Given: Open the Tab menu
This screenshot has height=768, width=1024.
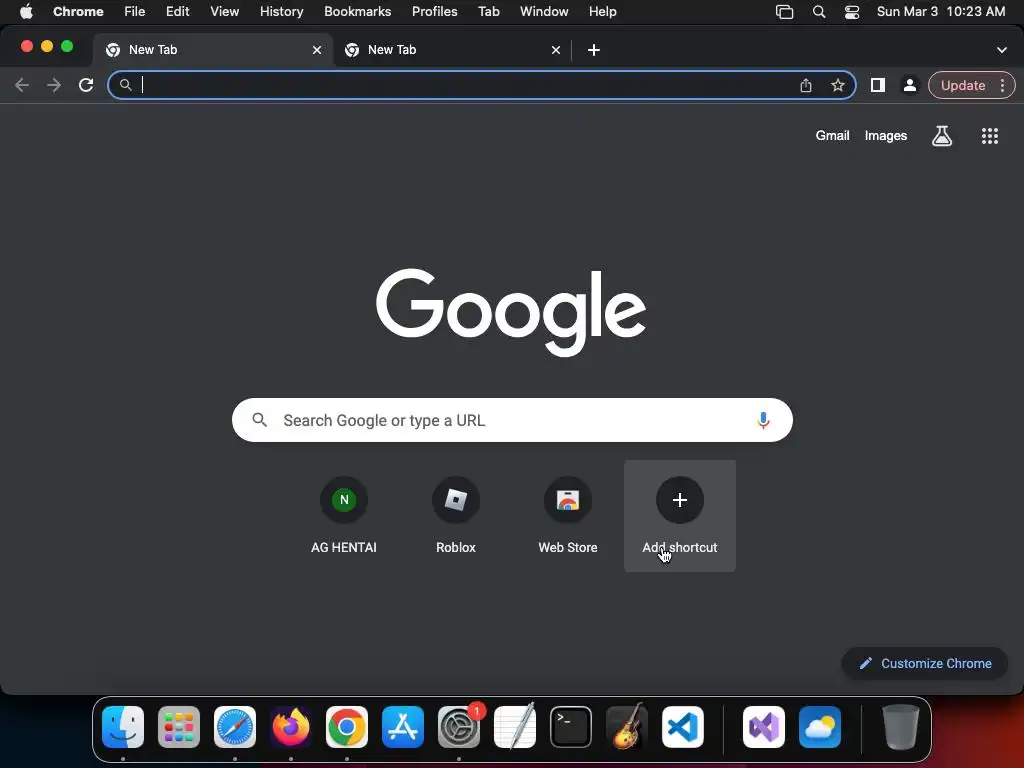Looking at the screenshot, I should click(x=488, y=12).
